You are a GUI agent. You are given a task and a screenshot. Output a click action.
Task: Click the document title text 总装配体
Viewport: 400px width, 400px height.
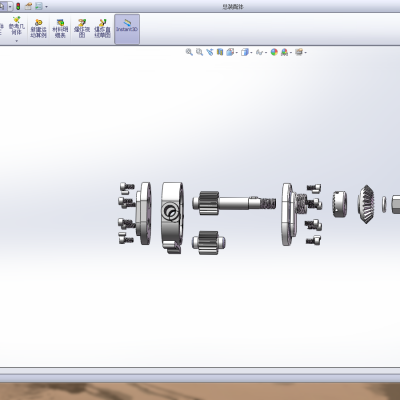tap(233, 7)
